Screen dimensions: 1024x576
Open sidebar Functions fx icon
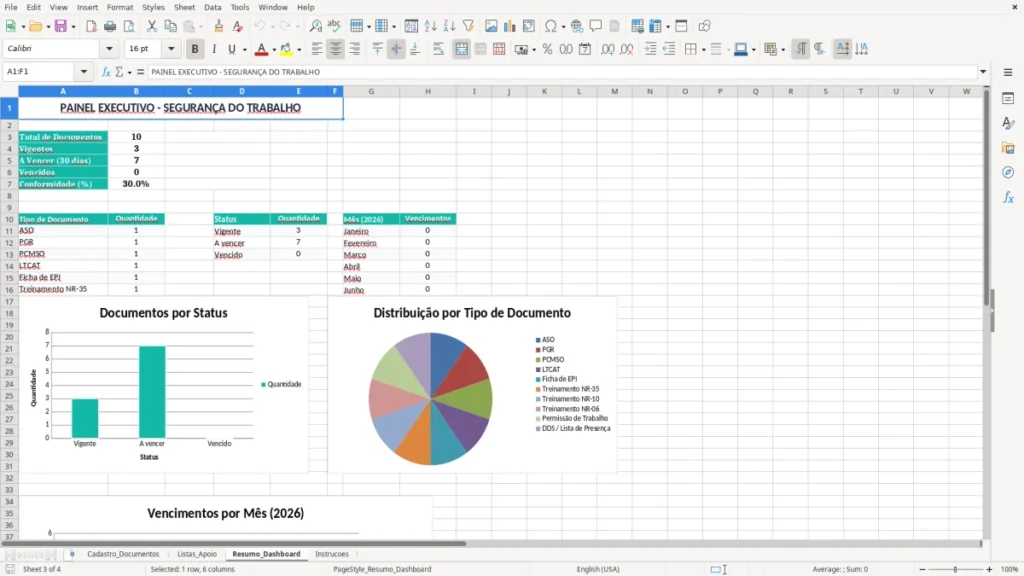(x=1008, y=197)
